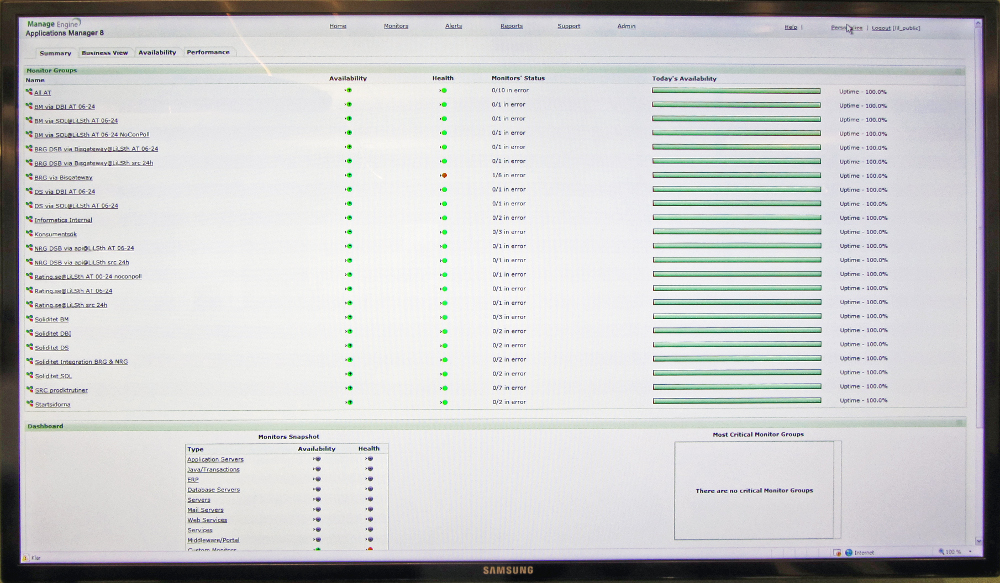The height and width of the screenshot is (583, 1000).
Task: Click availability icon for Soliditet DBI
Action: click(x=349, y=332)
